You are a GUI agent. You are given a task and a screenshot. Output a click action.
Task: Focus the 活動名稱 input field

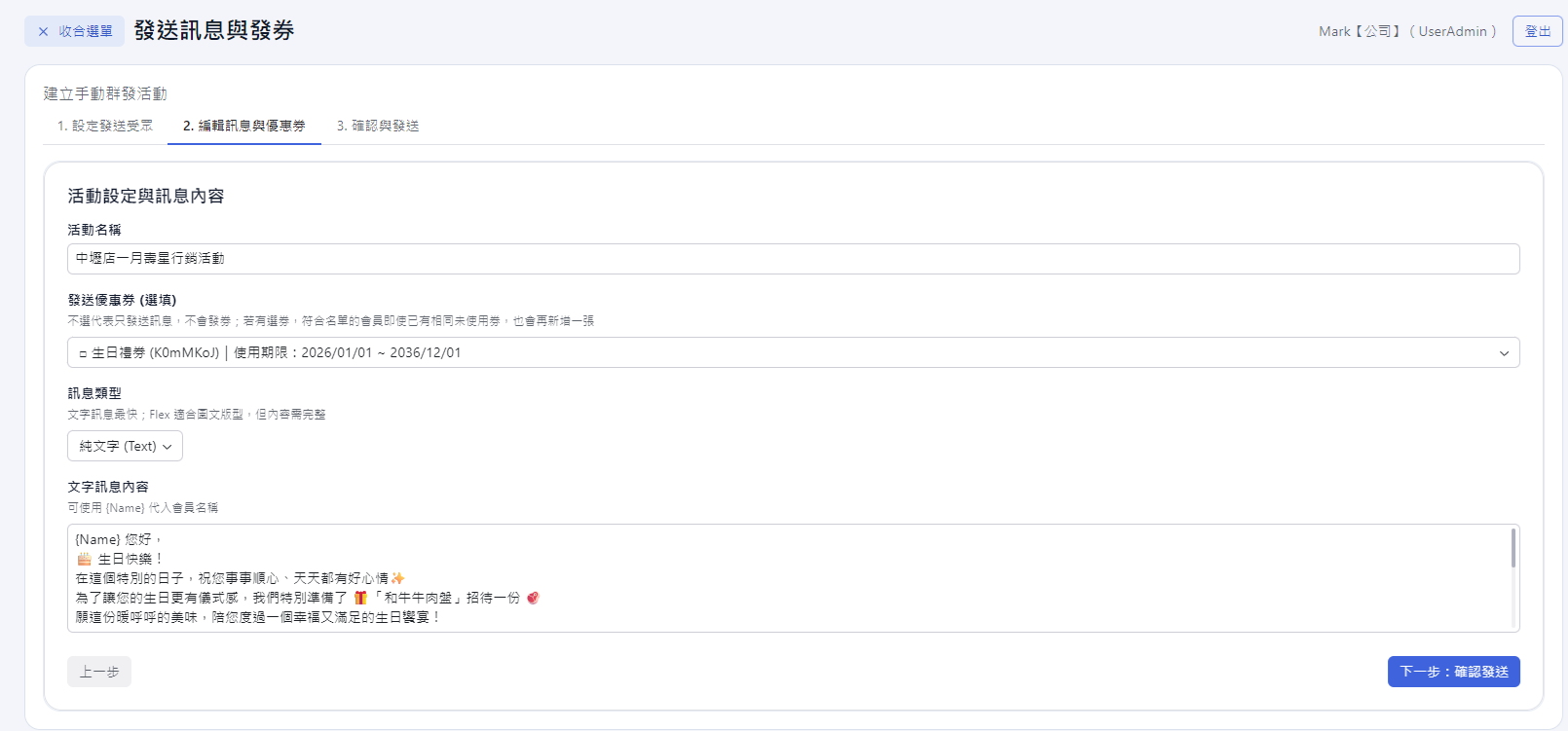(792, 259)
